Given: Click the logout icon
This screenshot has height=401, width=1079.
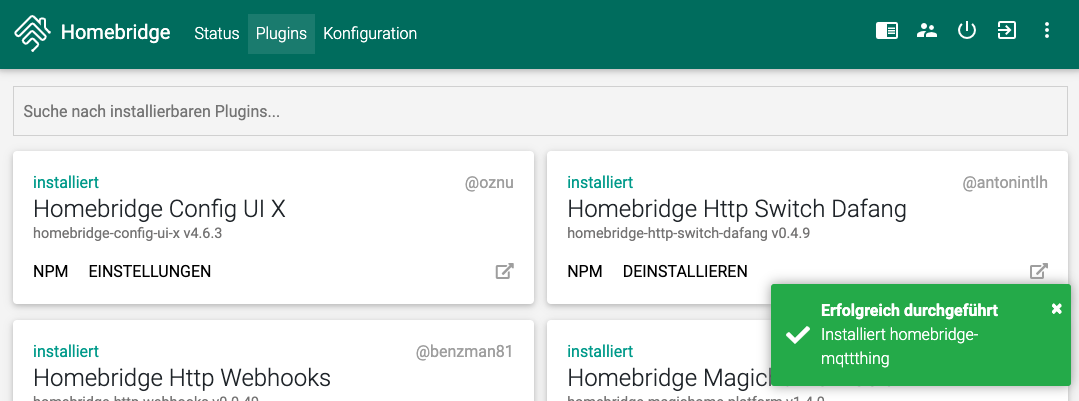Looking at the screenshot, I should pos(1007,30).
